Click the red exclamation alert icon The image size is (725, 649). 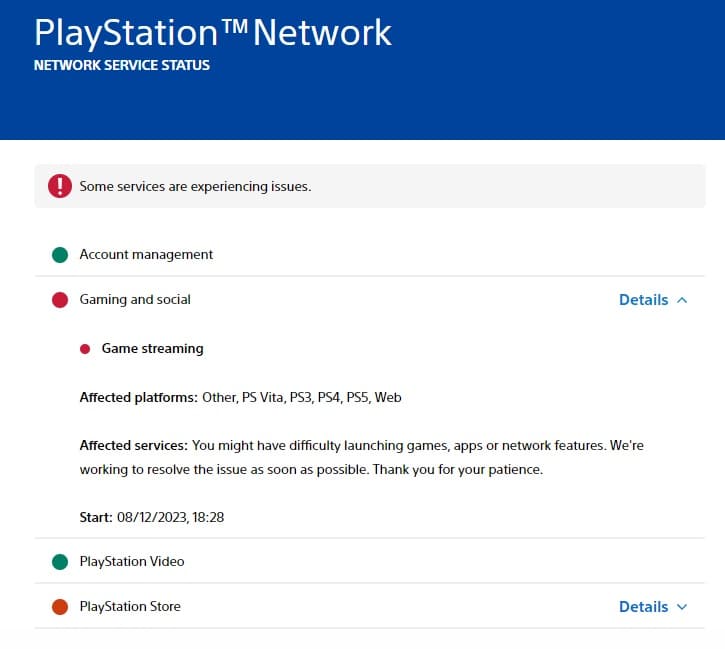(x=60, y=186)
